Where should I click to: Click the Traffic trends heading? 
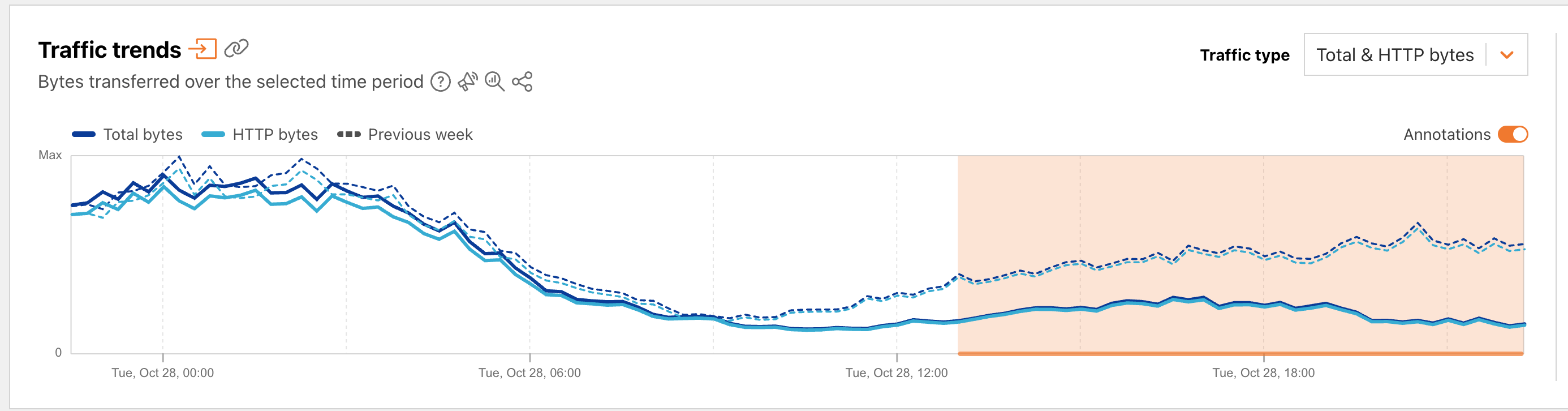(110, 50)
